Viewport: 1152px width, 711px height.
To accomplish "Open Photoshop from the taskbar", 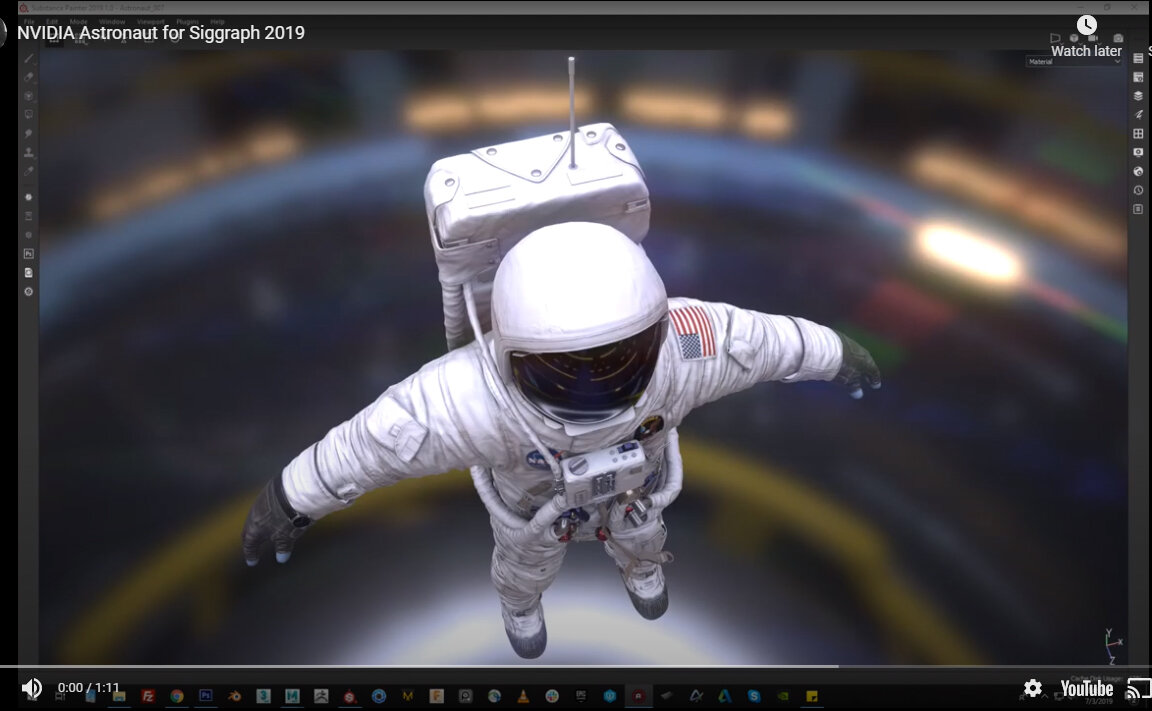I will click(x=206, y=695).
